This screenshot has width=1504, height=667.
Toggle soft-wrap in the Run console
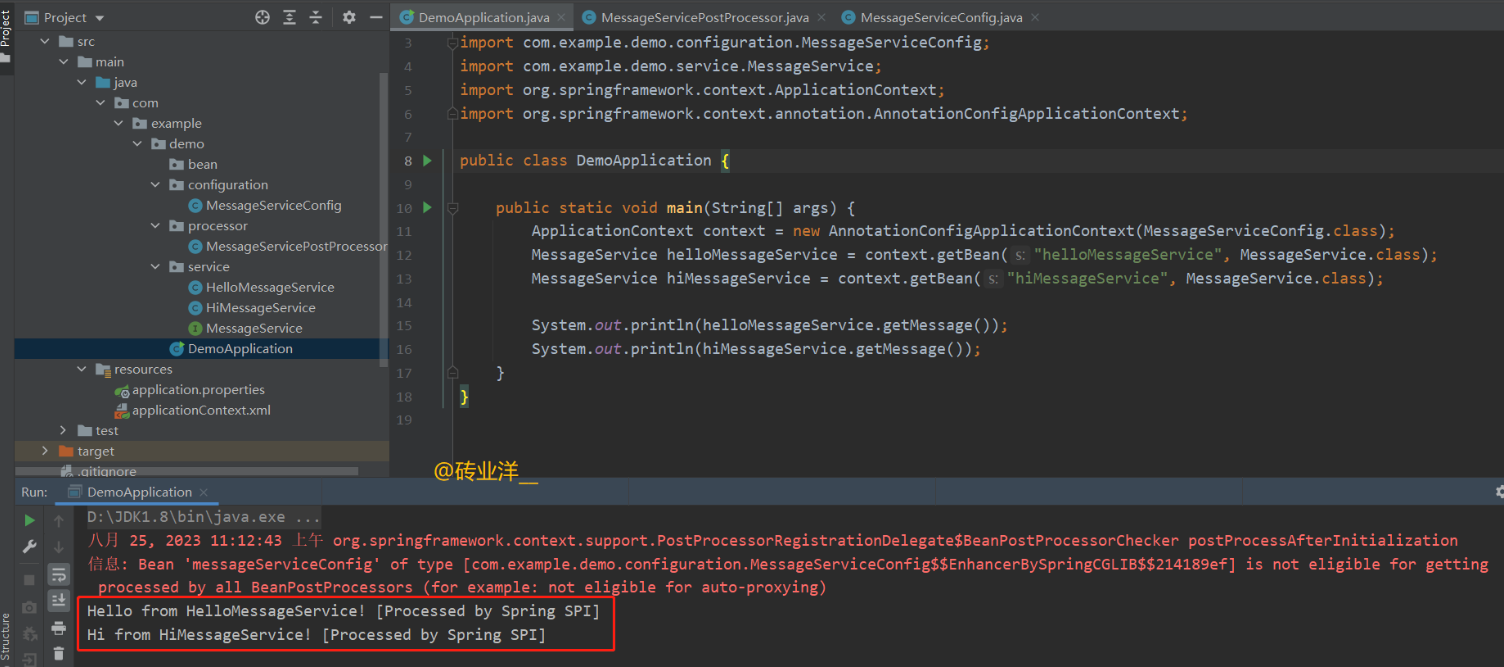click(59, 574)
